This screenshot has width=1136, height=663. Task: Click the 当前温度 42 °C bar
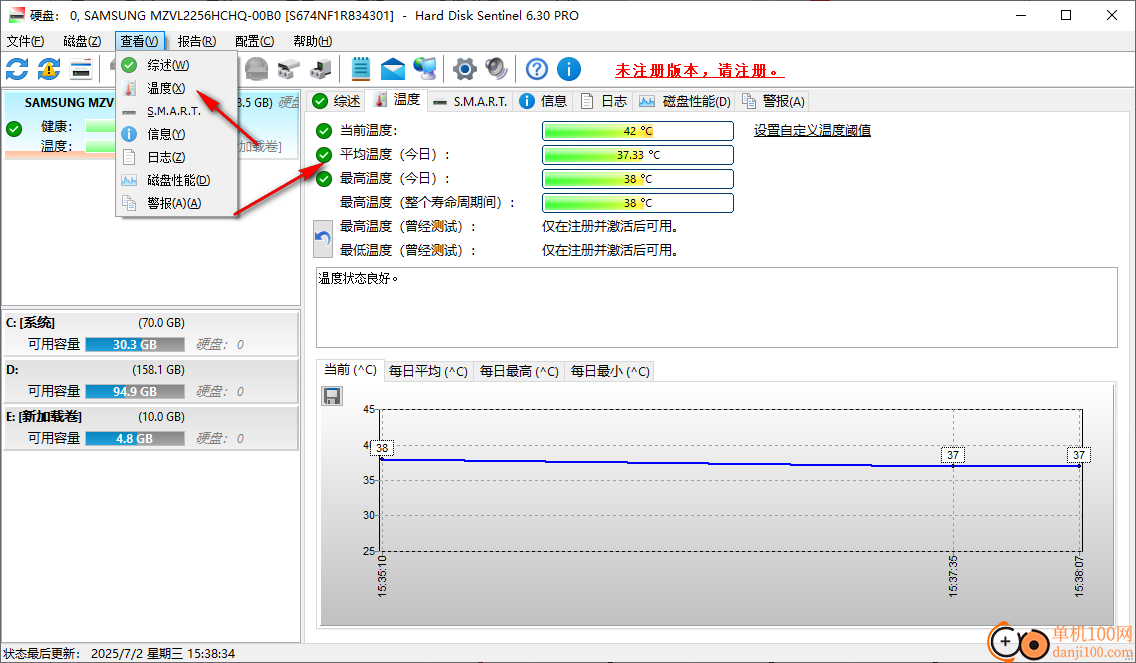pyautogui.click(x=638, y=131)
